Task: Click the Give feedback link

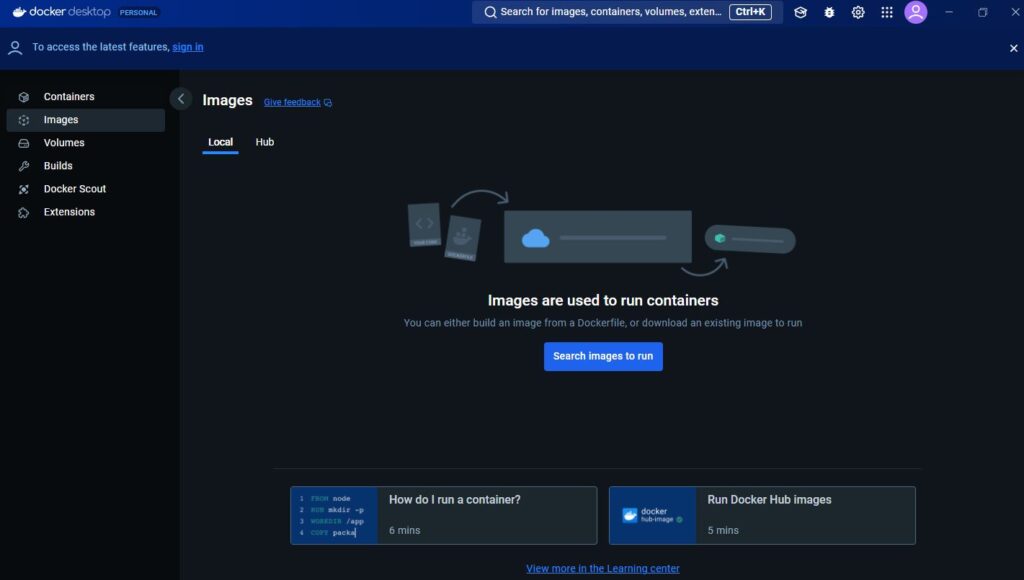Action: 292,103
